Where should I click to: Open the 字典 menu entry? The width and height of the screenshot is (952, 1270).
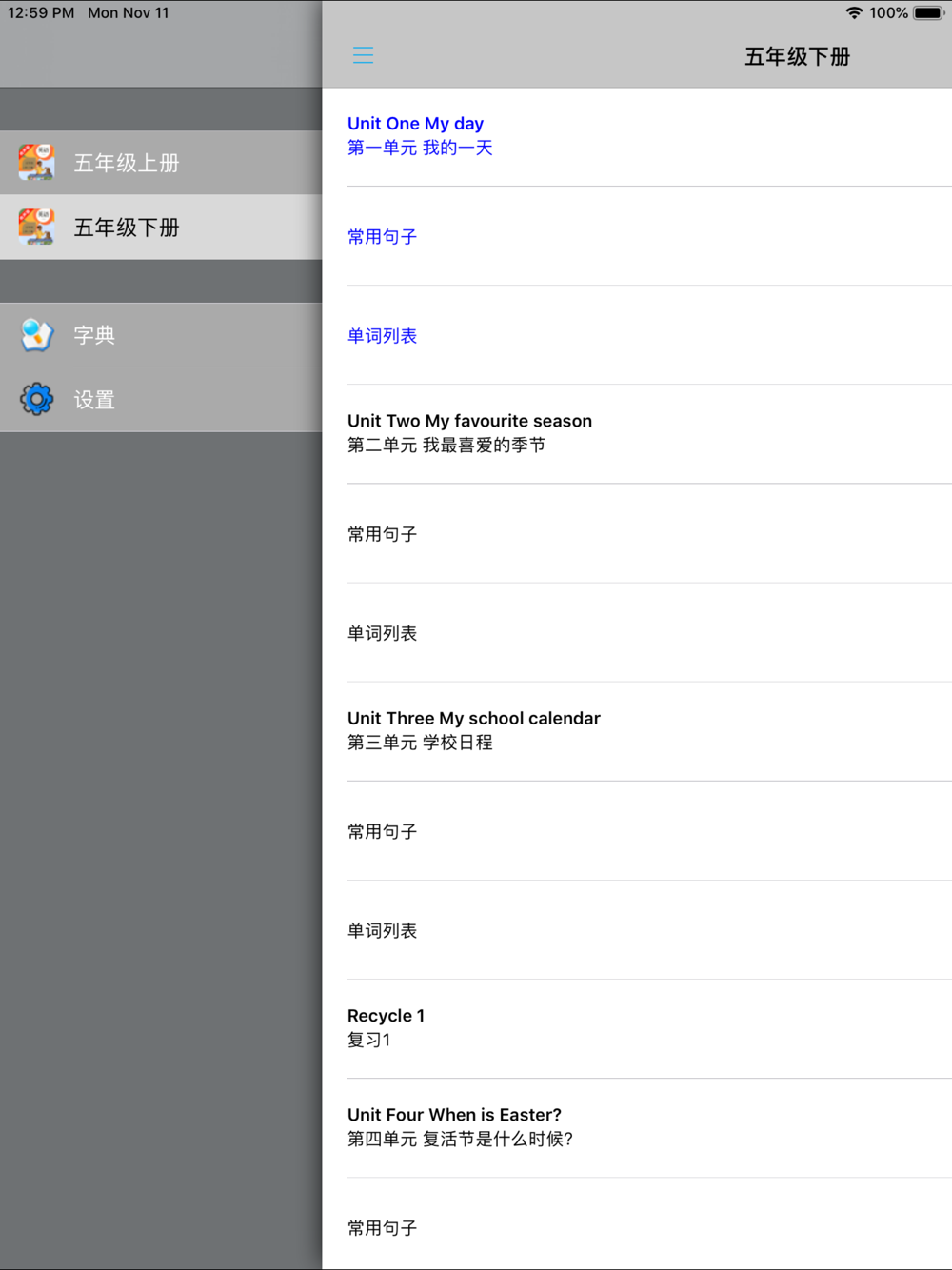coord(161,335)
